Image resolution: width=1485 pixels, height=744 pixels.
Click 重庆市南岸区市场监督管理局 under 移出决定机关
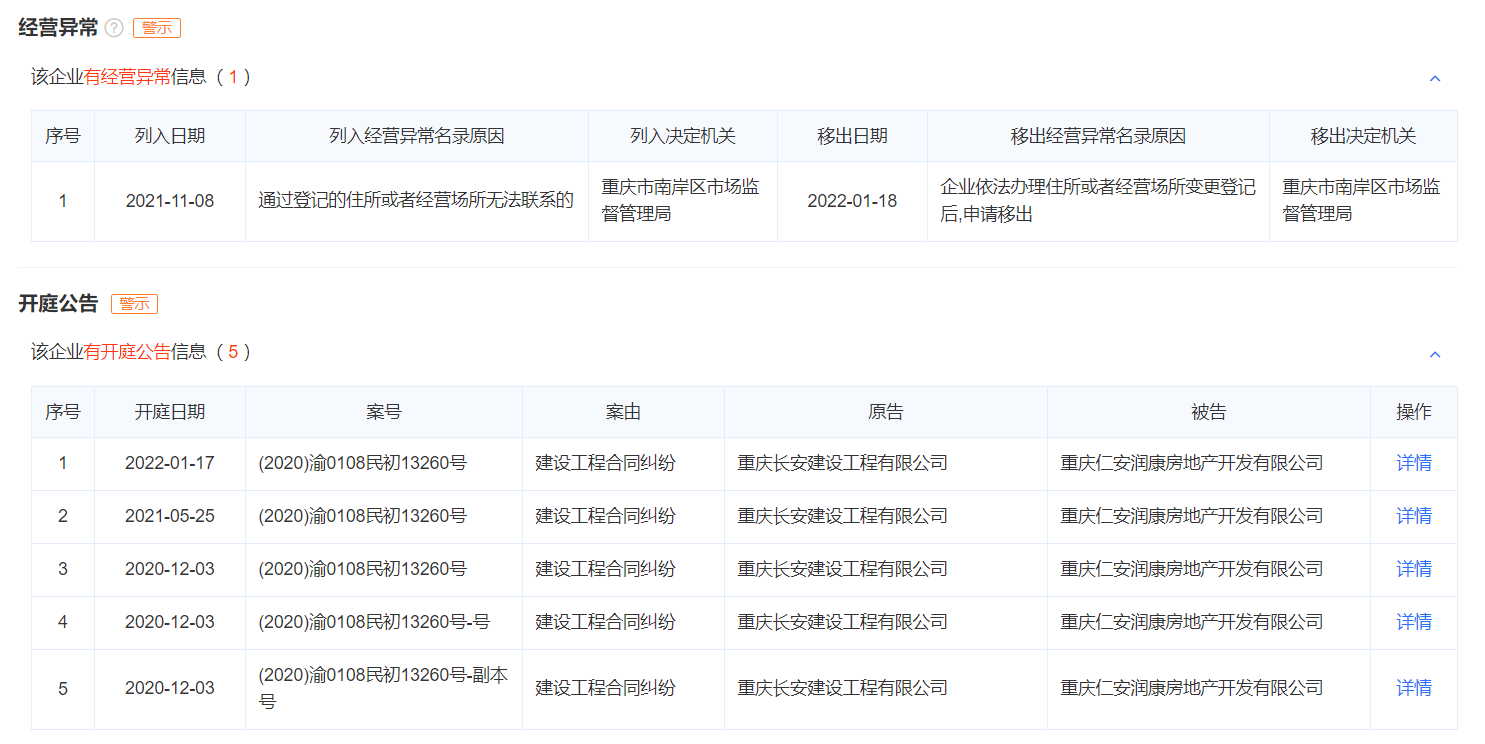click(x=1364, y=201)
